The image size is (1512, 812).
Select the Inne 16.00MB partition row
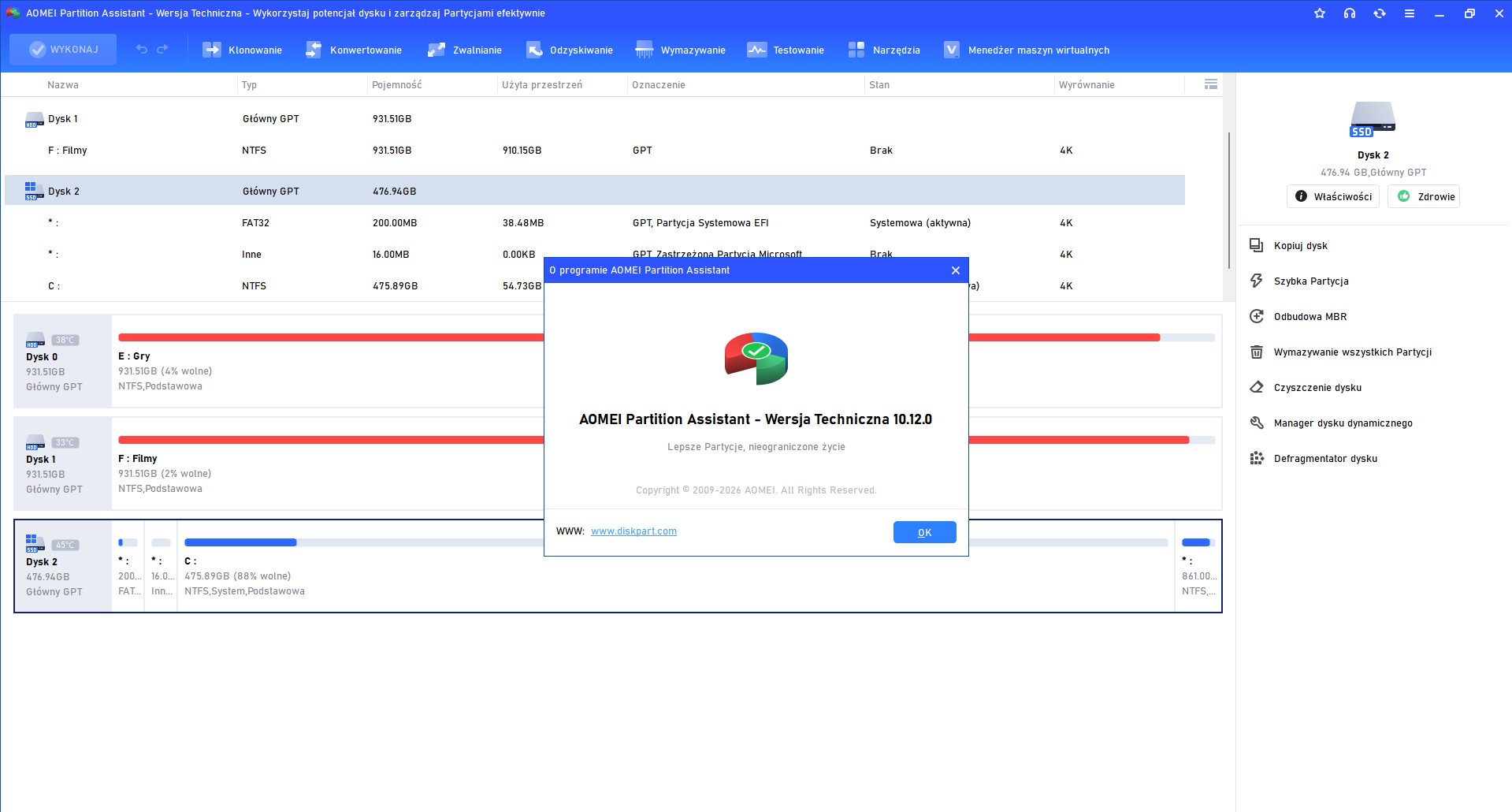[x=595, y=255]
